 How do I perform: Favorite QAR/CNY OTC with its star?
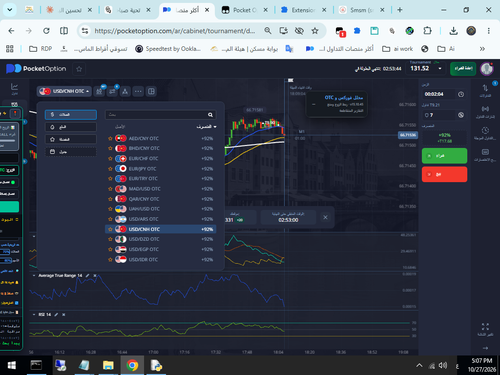pyautogui.click(x=110, y=199)
